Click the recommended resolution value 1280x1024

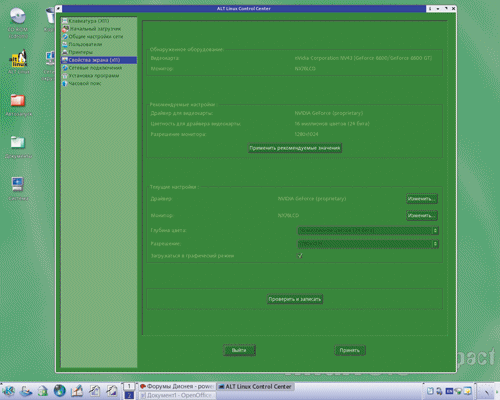[x=306, y=134]
